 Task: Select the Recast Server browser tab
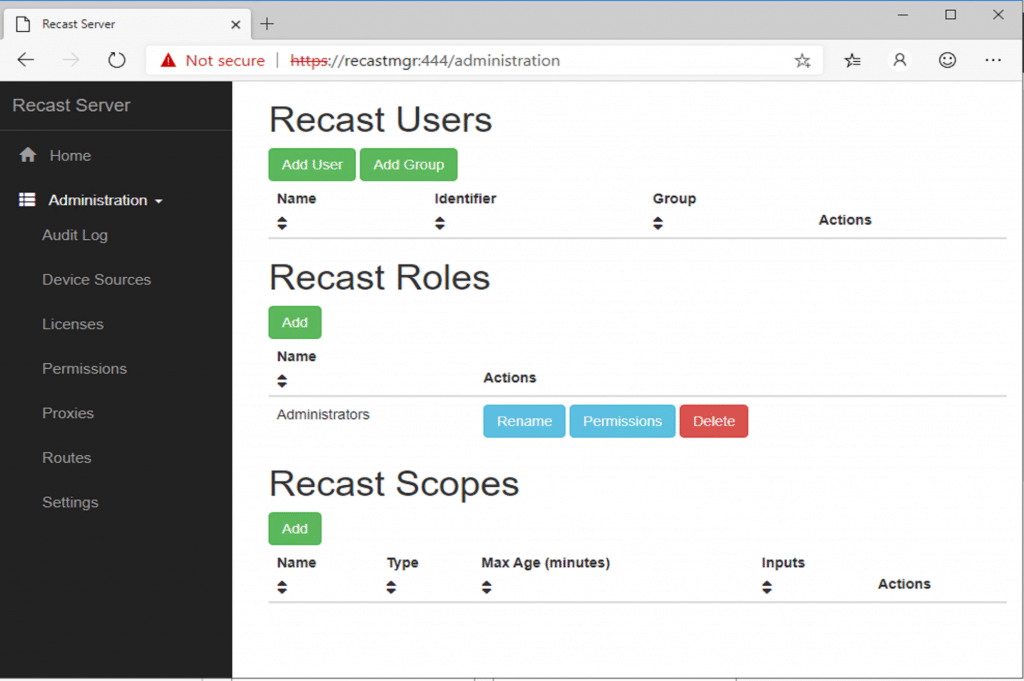[127, 24]
